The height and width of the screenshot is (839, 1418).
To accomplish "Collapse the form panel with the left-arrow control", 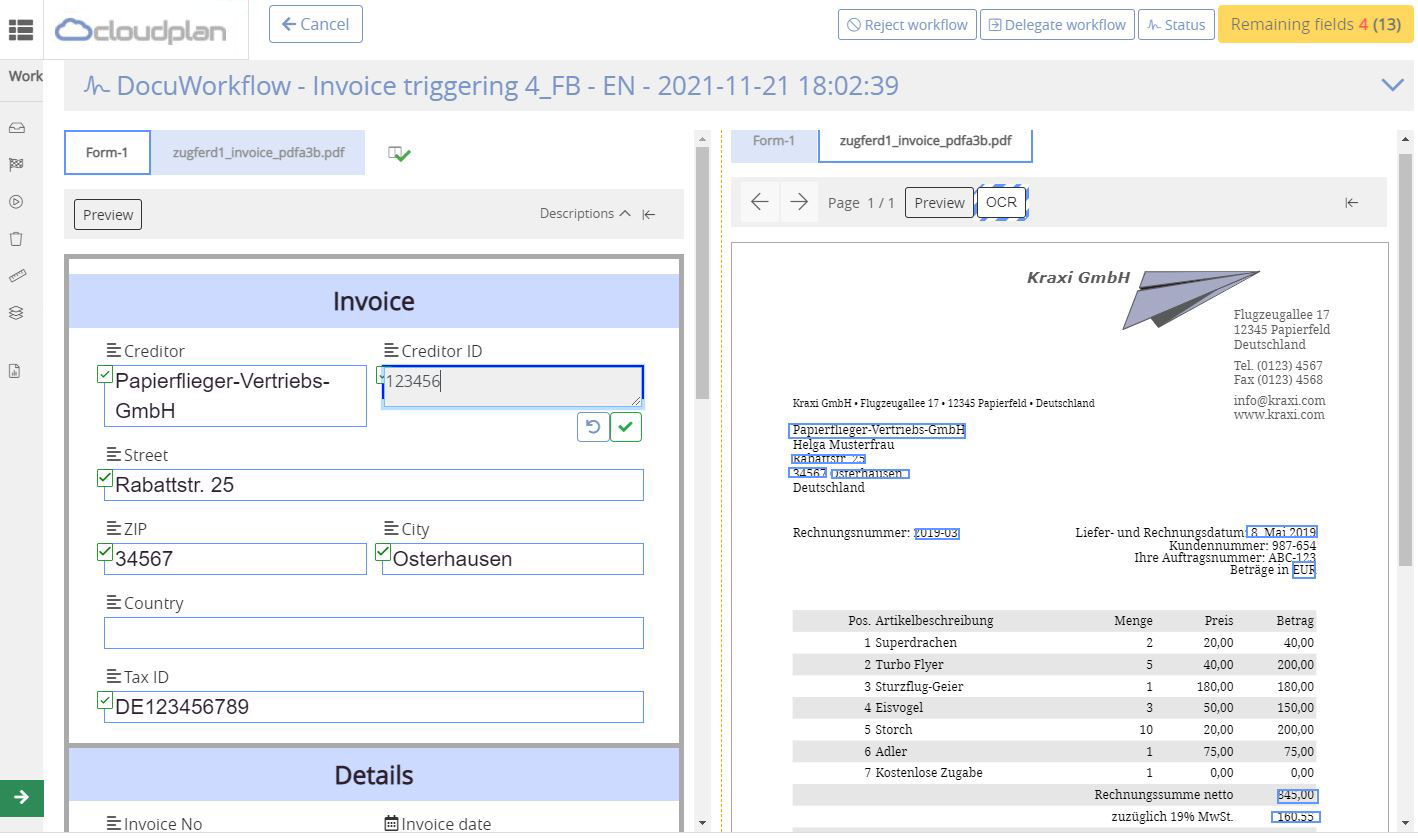I will click(648, 213).
